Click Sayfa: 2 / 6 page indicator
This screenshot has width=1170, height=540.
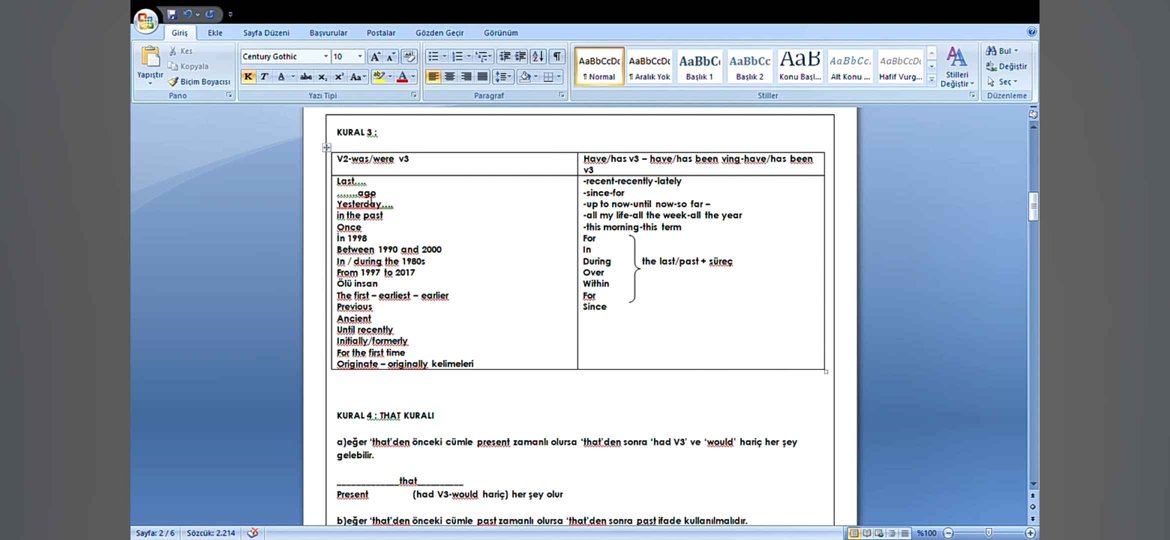point(155,533)
